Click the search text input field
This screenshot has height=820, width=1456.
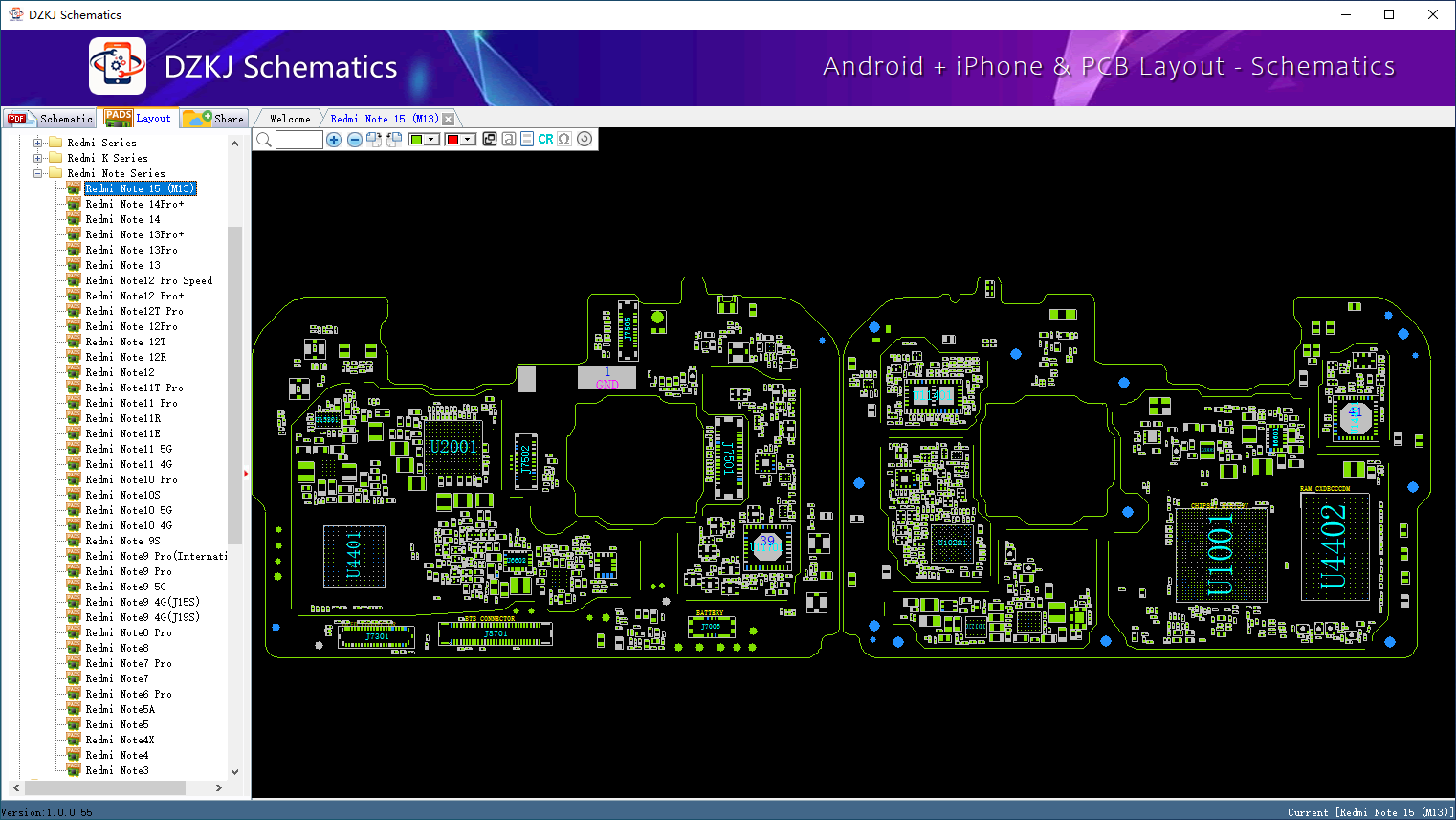click(298, 140)
